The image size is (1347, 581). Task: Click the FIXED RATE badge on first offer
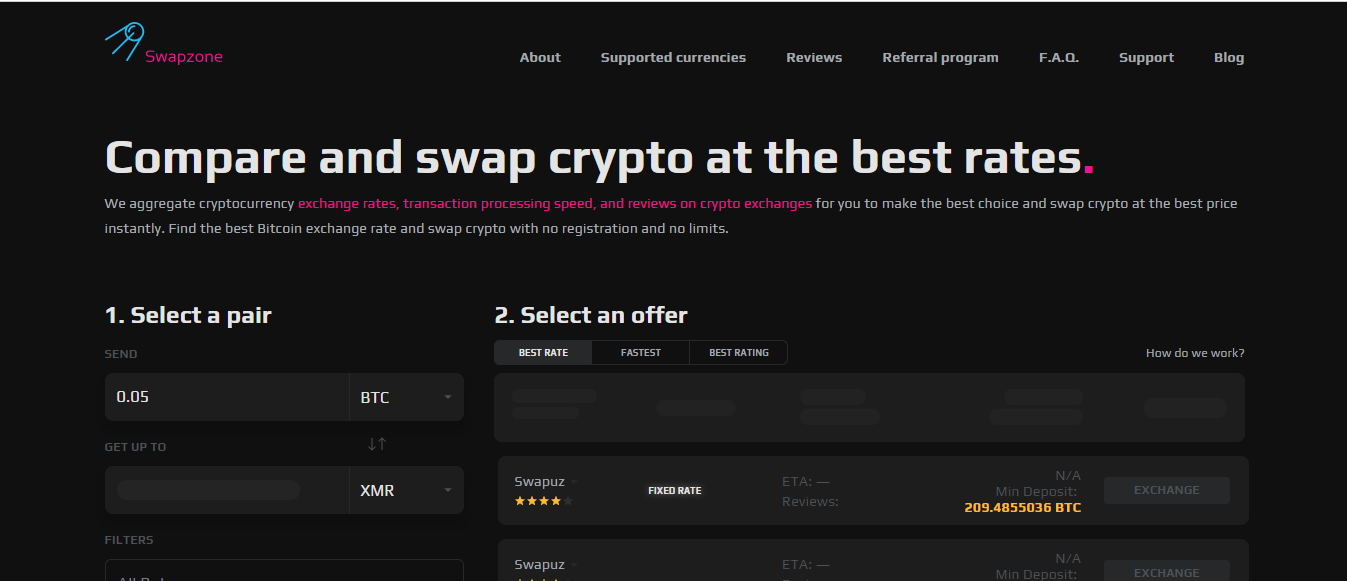[x=675, y=491]
